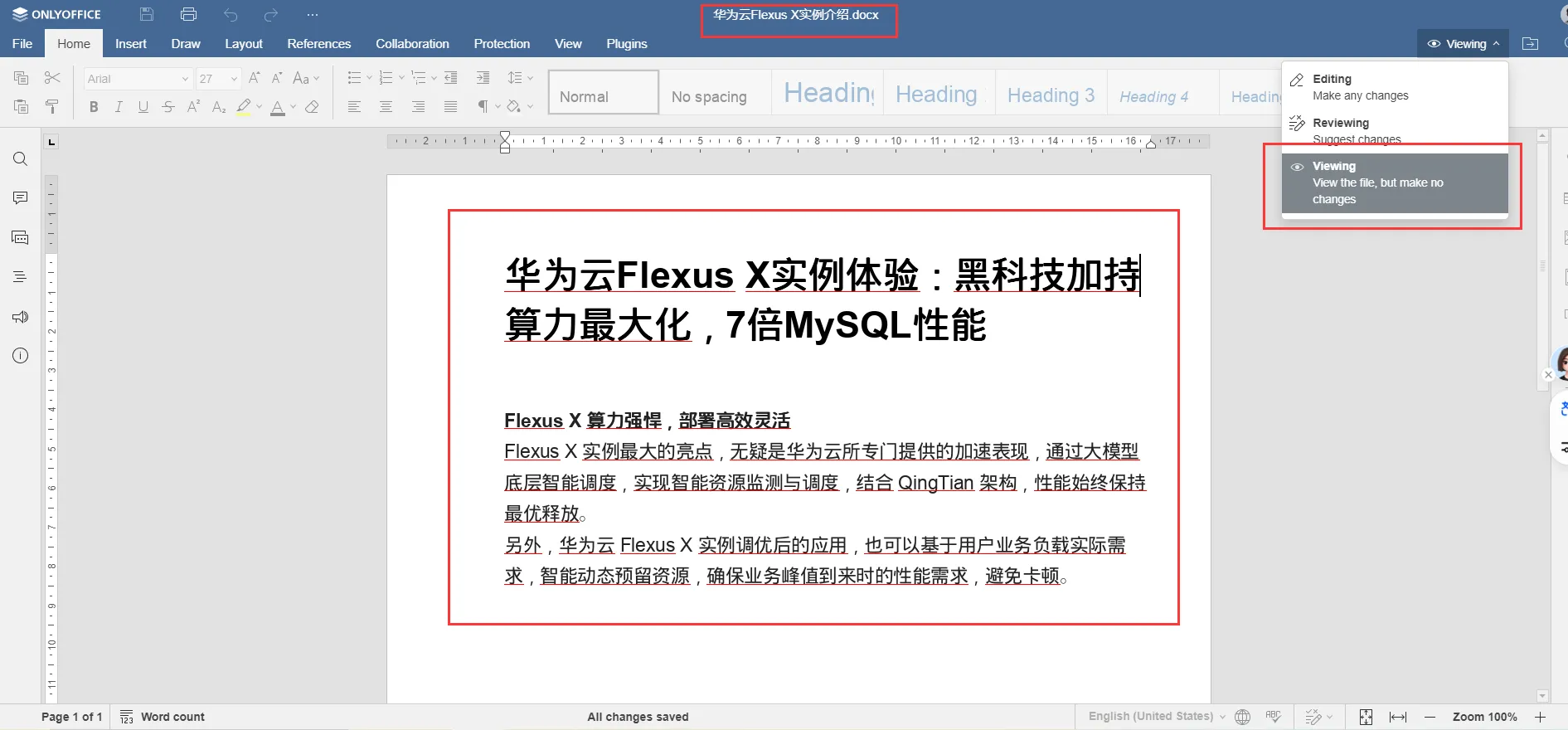Open the About info icon
Image resolution: width=1568 pixels, height=730 pixels.
click(x=21, y=356)
